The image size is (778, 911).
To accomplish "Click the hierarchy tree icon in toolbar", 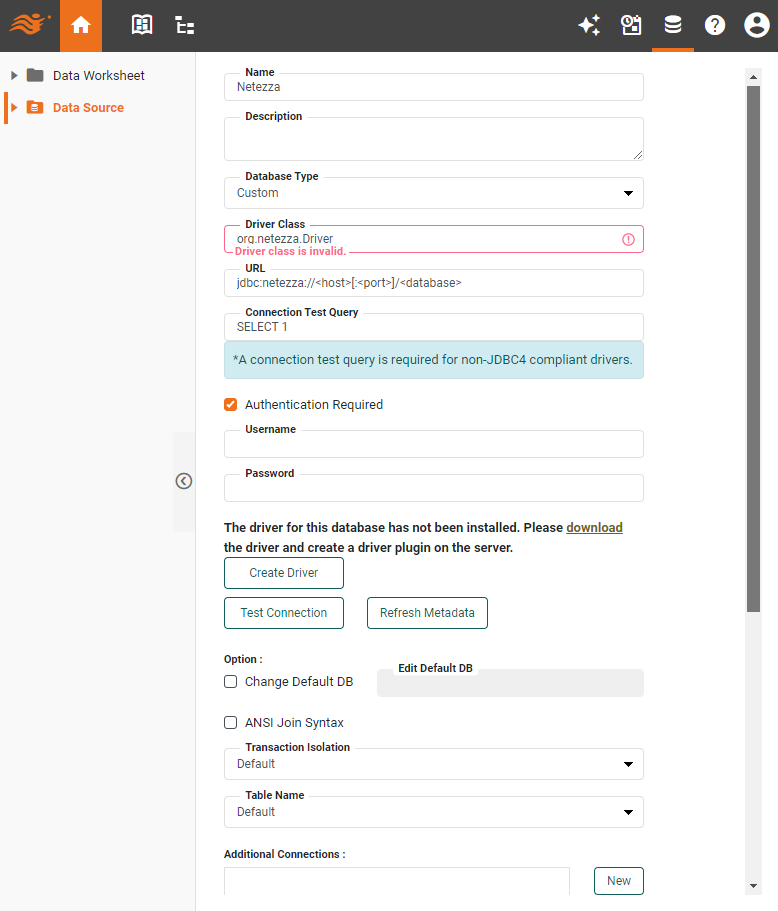I will (184, 25).
